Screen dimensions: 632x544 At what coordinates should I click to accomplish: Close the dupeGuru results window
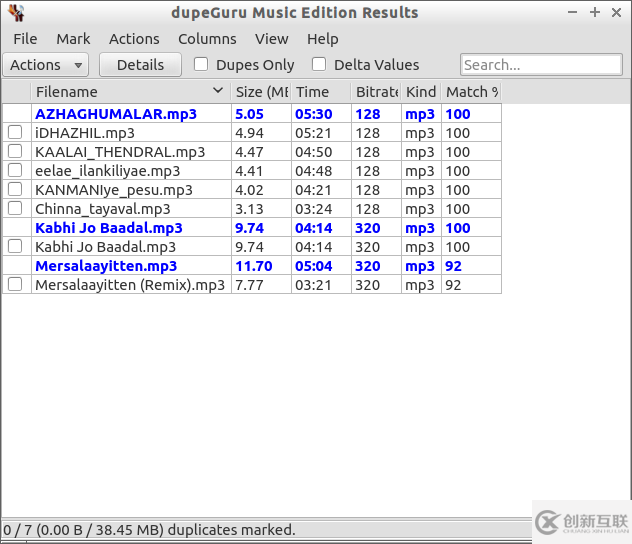pos(616,12)
